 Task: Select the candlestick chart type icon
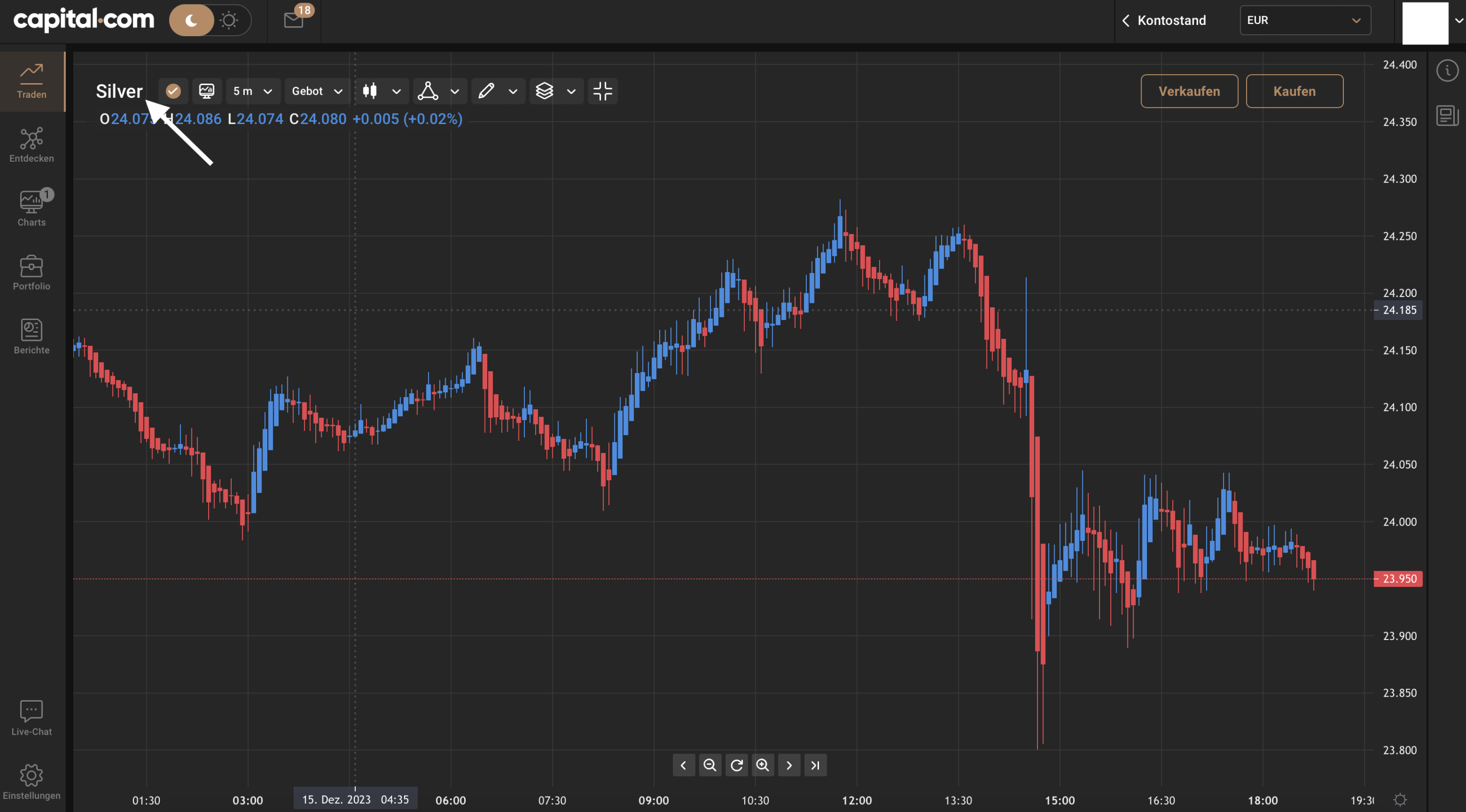pyautogui.click(x=370, y=91)
